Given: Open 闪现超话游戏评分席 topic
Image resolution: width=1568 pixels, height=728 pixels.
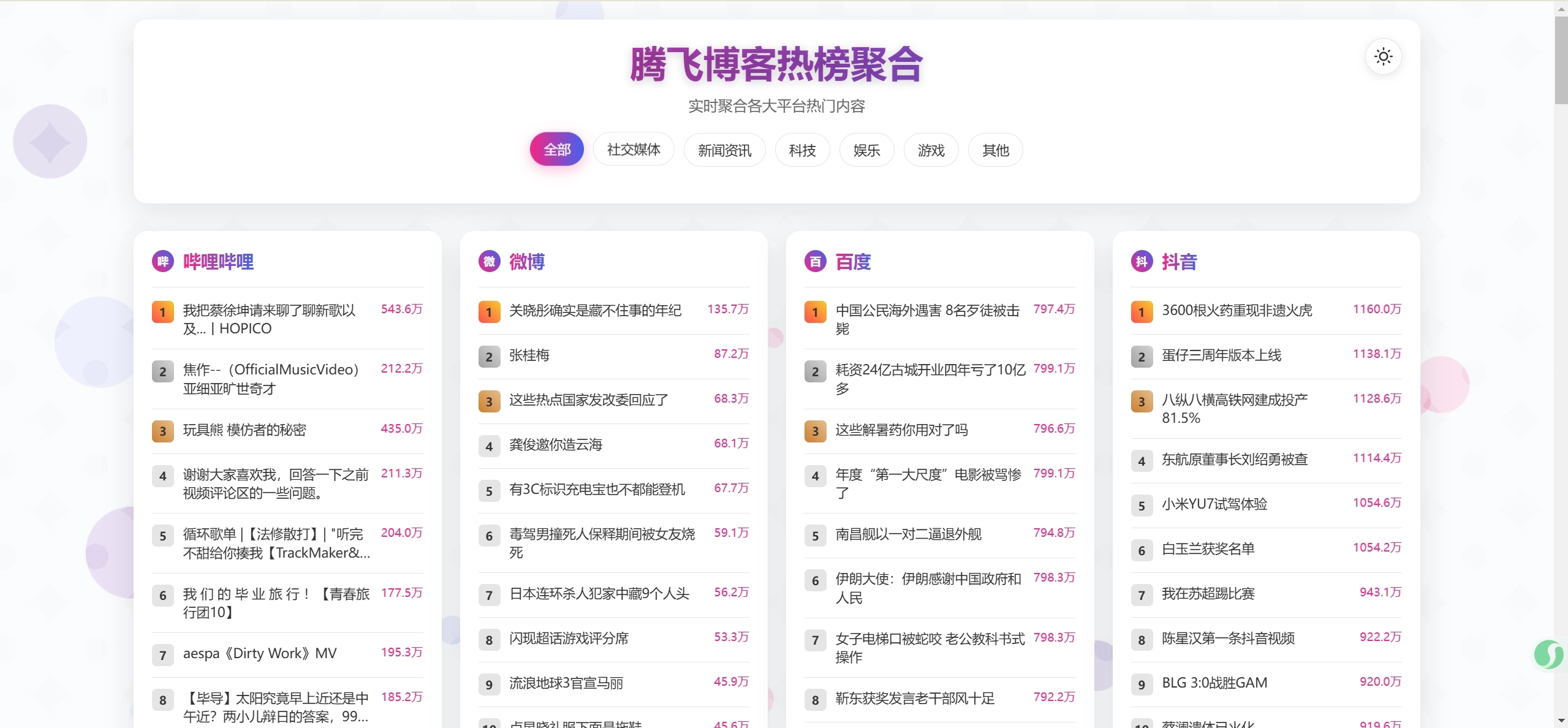Looking at the screenshot, I should point(613,639).
